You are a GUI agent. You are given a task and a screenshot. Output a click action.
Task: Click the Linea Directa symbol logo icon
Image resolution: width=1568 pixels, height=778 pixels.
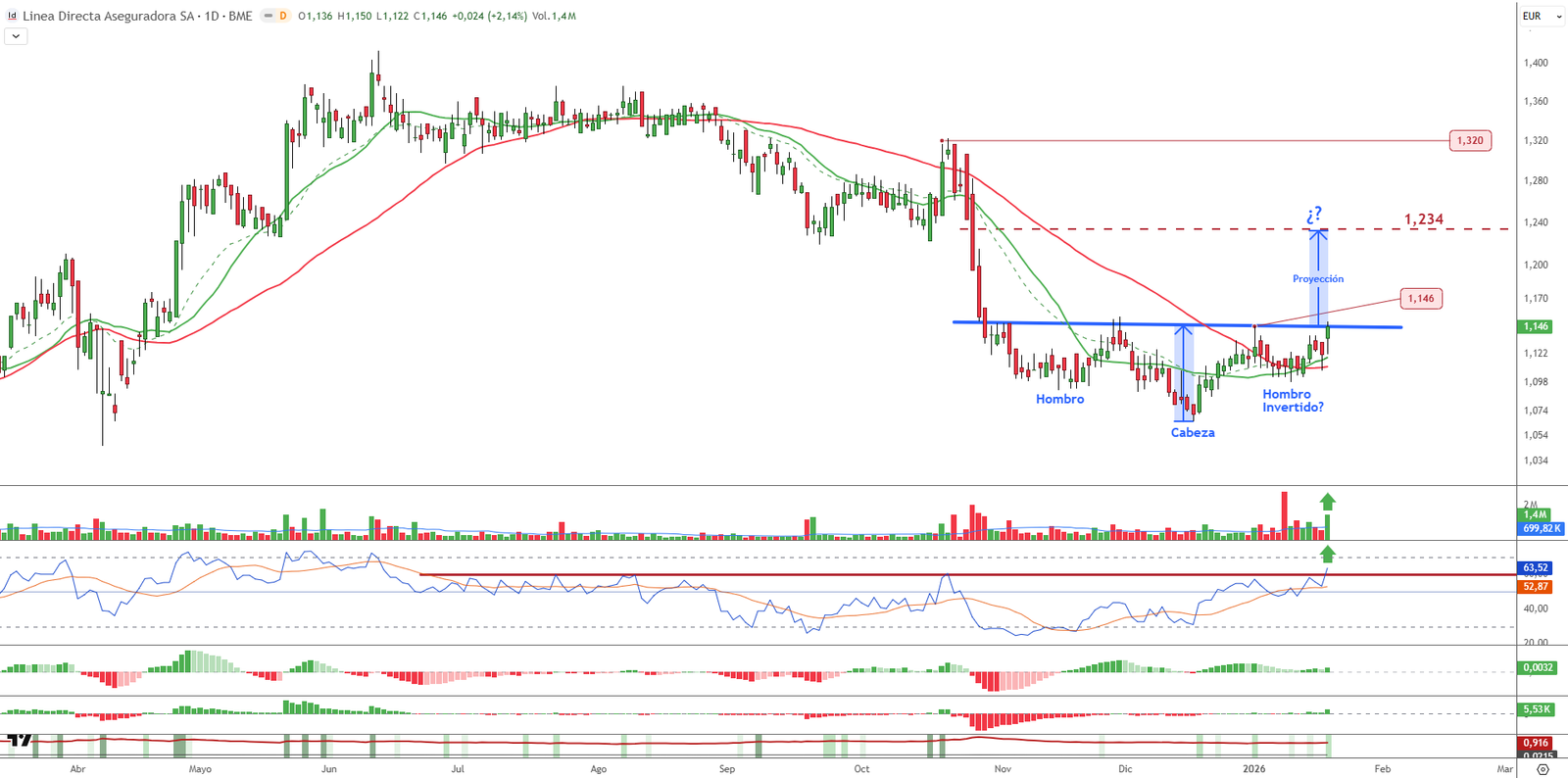[12, 16]
